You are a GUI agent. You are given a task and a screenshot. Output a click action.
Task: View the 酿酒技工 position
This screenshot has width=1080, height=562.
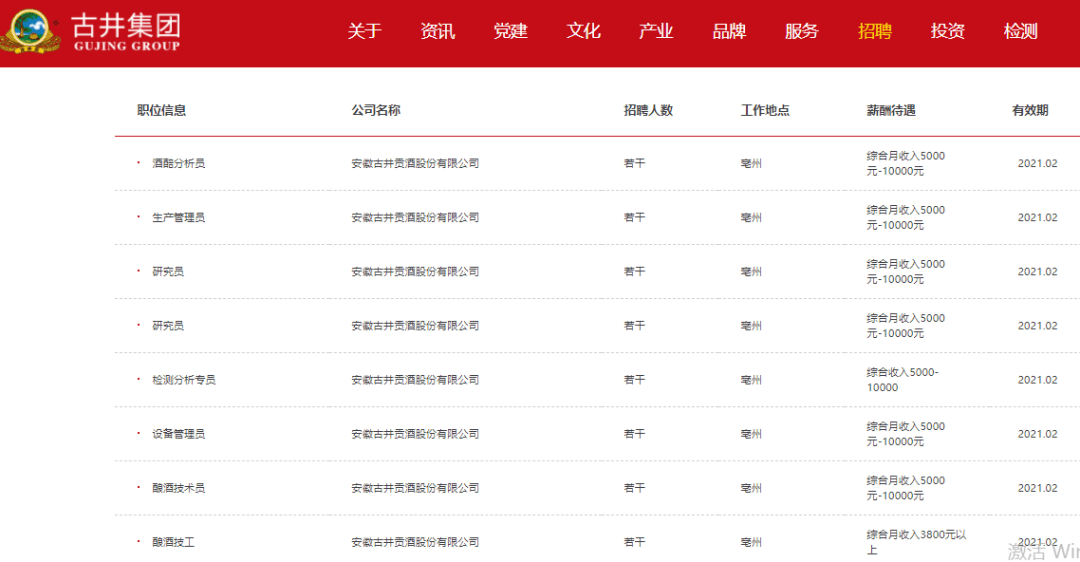pos(173,542)
